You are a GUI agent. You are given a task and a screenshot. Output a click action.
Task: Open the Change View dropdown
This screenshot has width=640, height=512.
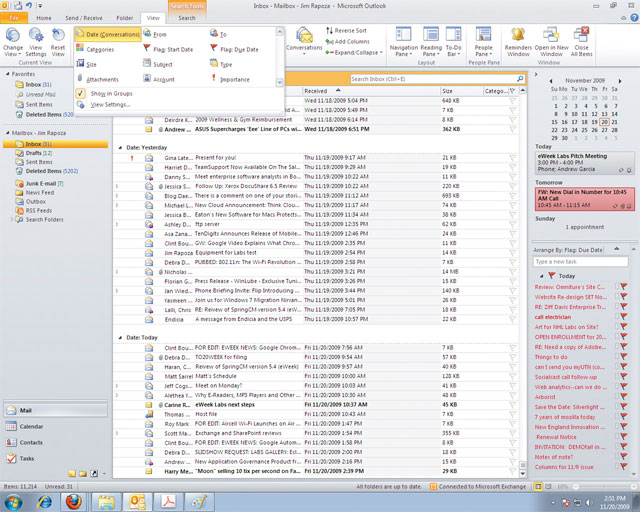13,42
